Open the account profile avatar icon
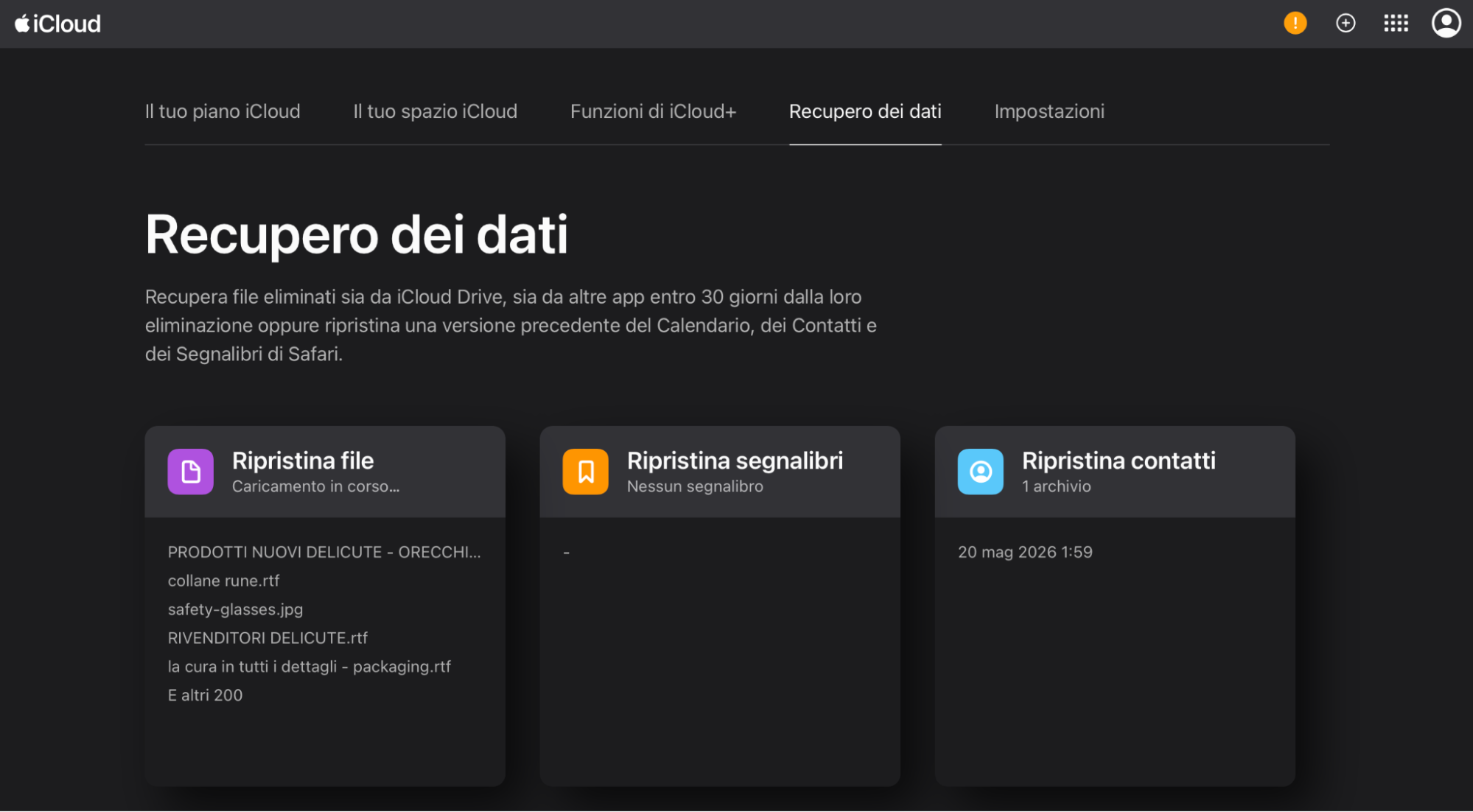The height and width of the screenshot is (812, 1473). tap(1446, 23)
